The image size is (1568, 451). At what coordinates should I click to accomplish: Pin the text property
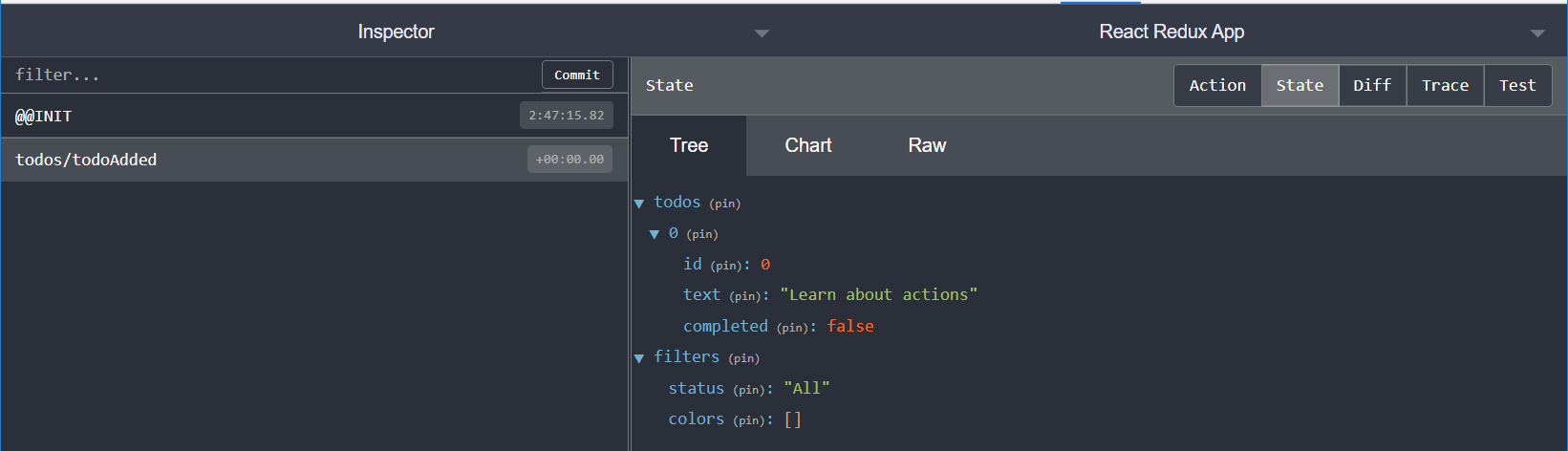coord(748,296)
